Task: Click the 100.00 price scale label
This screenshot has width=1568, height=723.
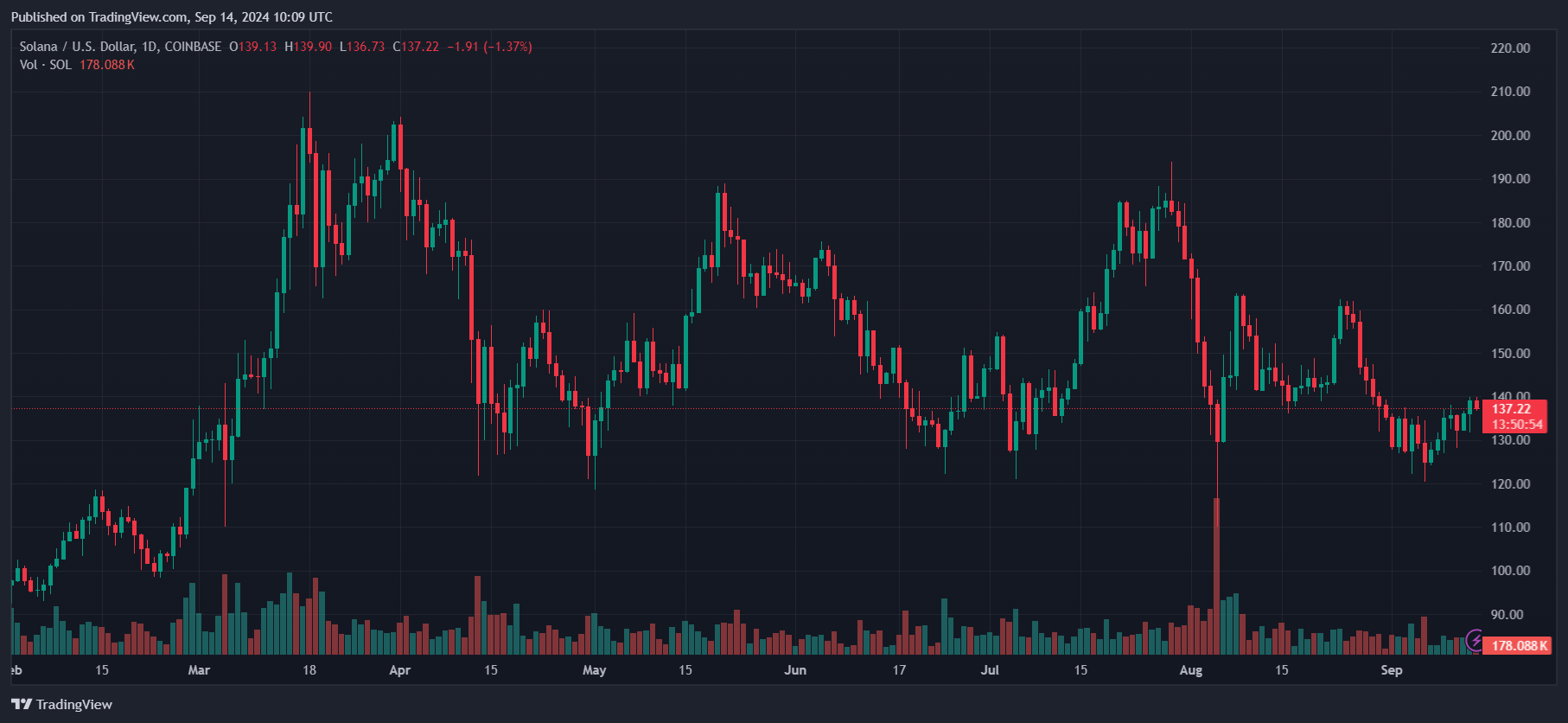Action: point(1510,571)
